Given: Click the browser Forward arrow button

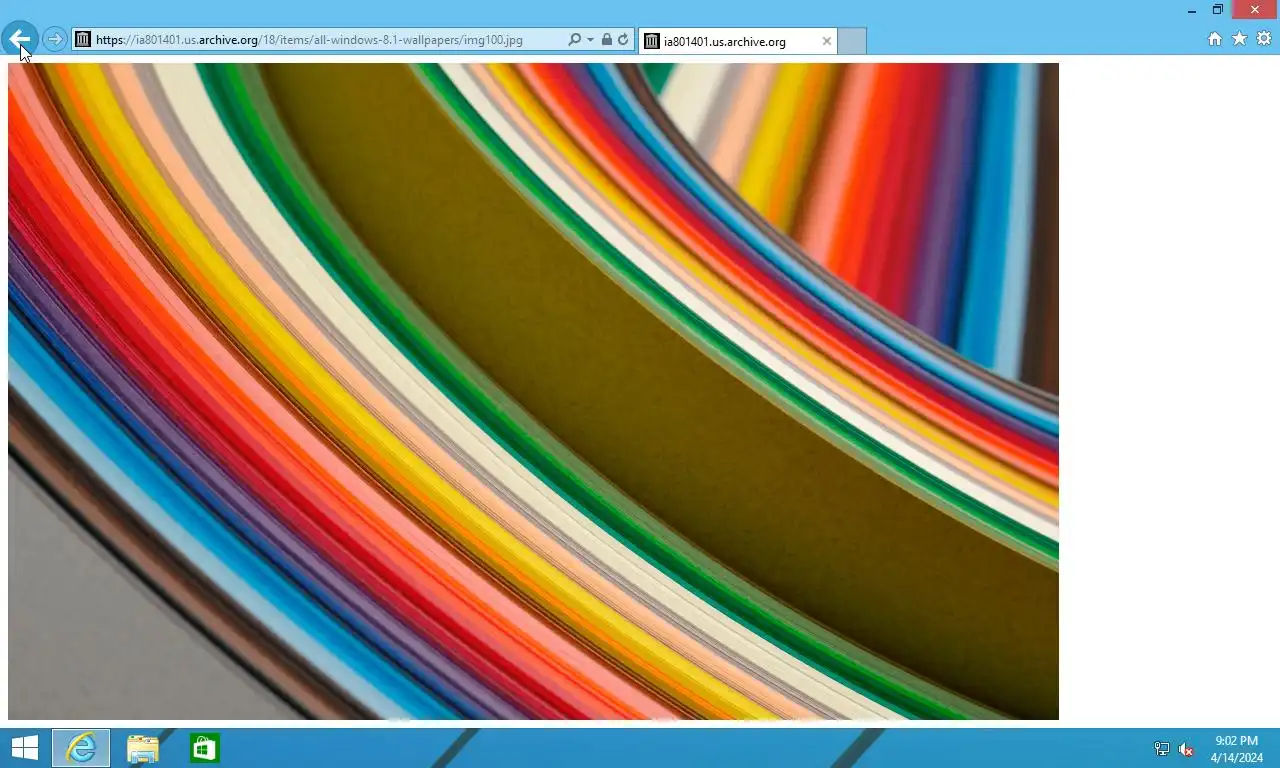Looking at the screenshot, I should coord(55,40).
